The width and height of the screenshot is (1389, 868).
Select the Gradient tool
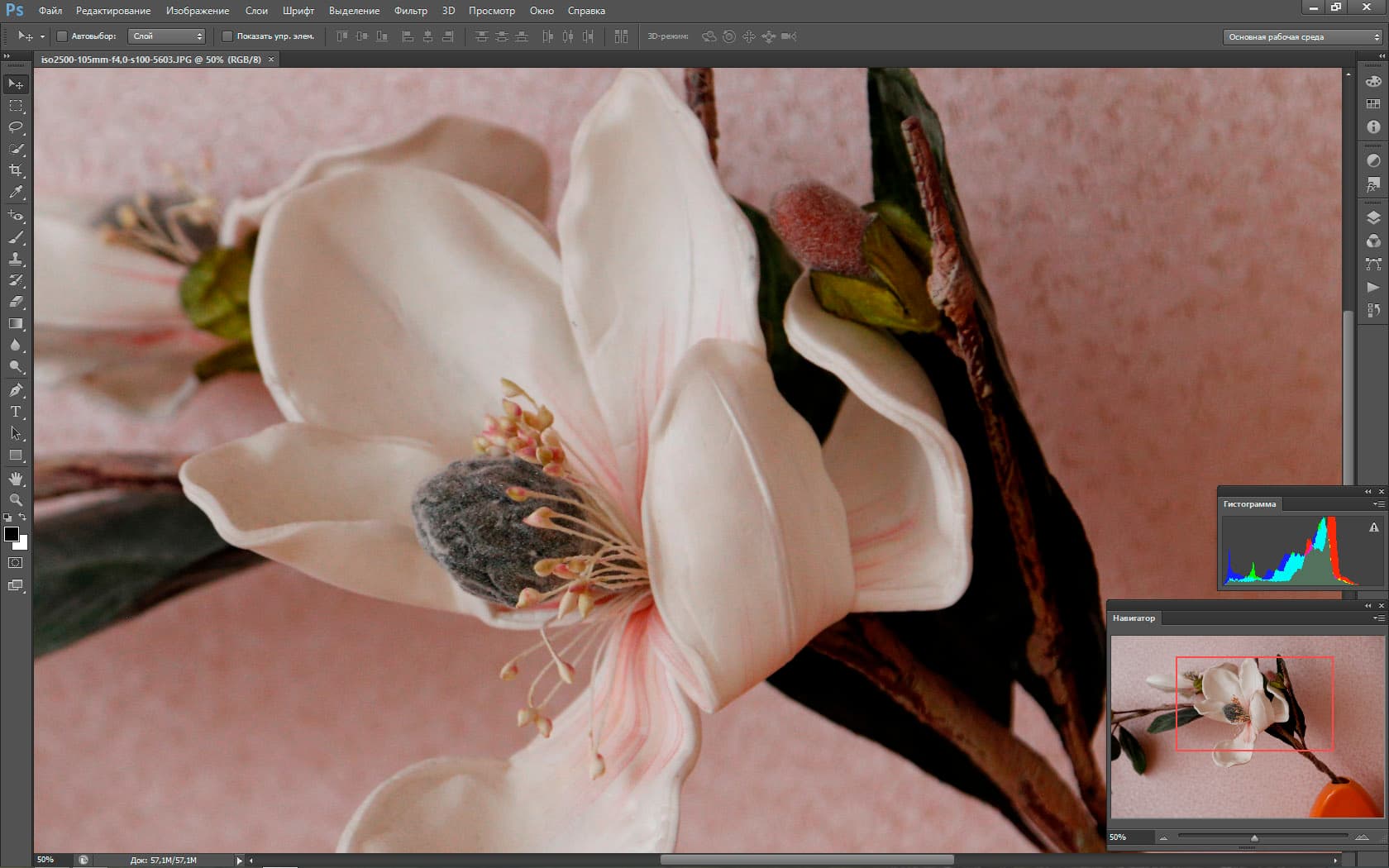click(16, 324)
